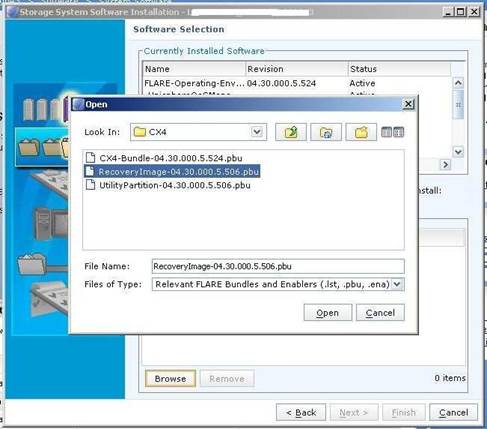The height and width of the screenshot is (429, 487).
Task: Cancel the software installation wizard
Action: (x=453, y=413)
